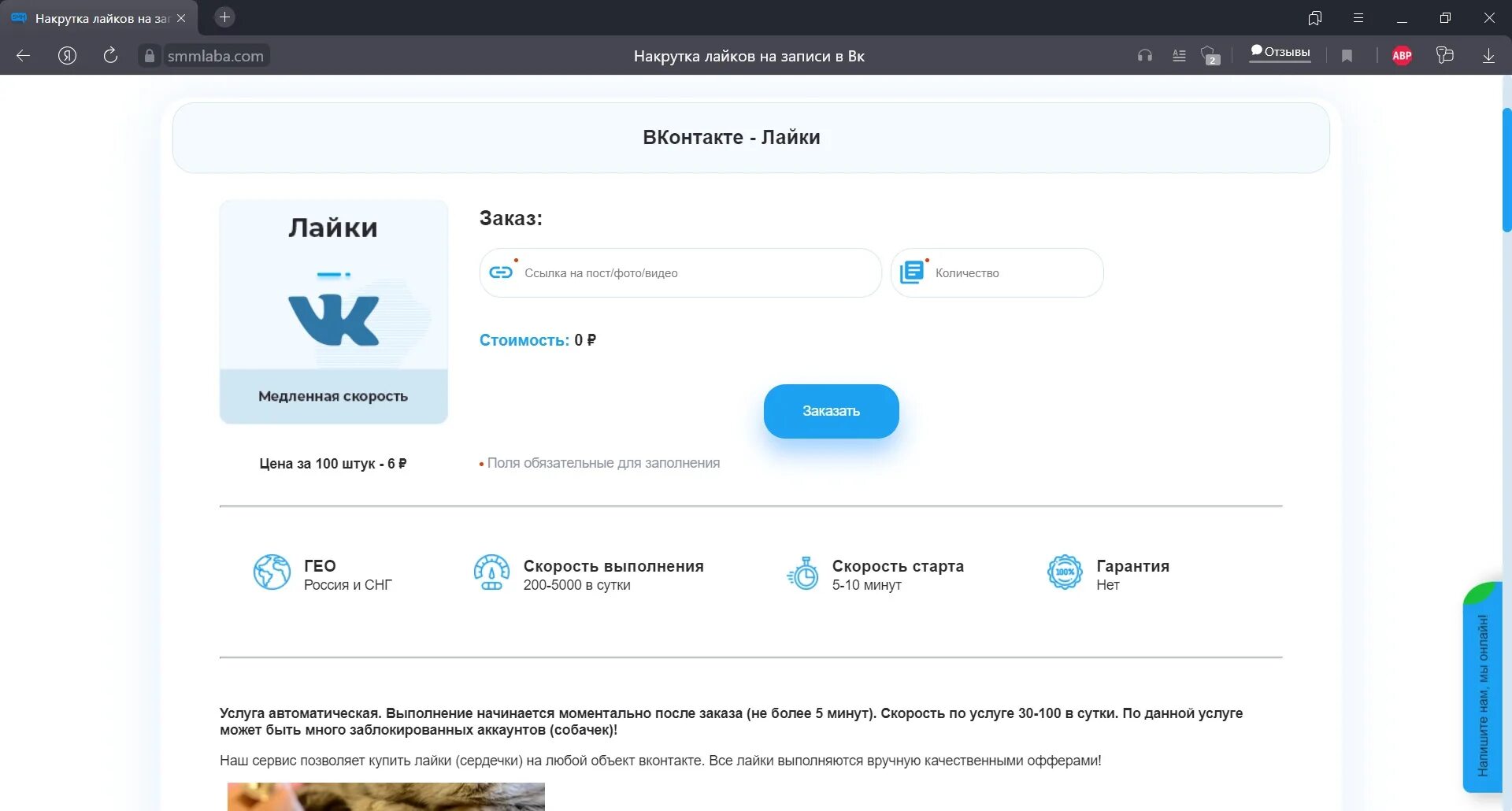Open the site protection icon with badge 2
Image resolution: width=1512 pixels, height=811 pixels.
click(x=1210, y=56)
